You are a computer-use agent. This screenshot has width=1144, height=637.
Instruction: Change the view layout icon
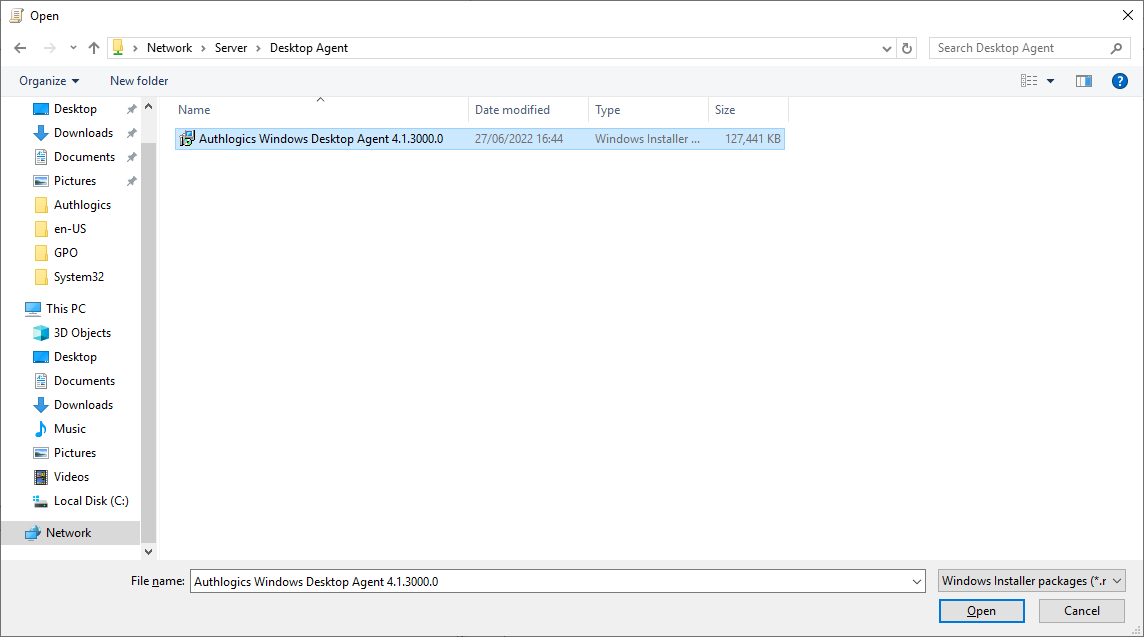click(1029, 81)
